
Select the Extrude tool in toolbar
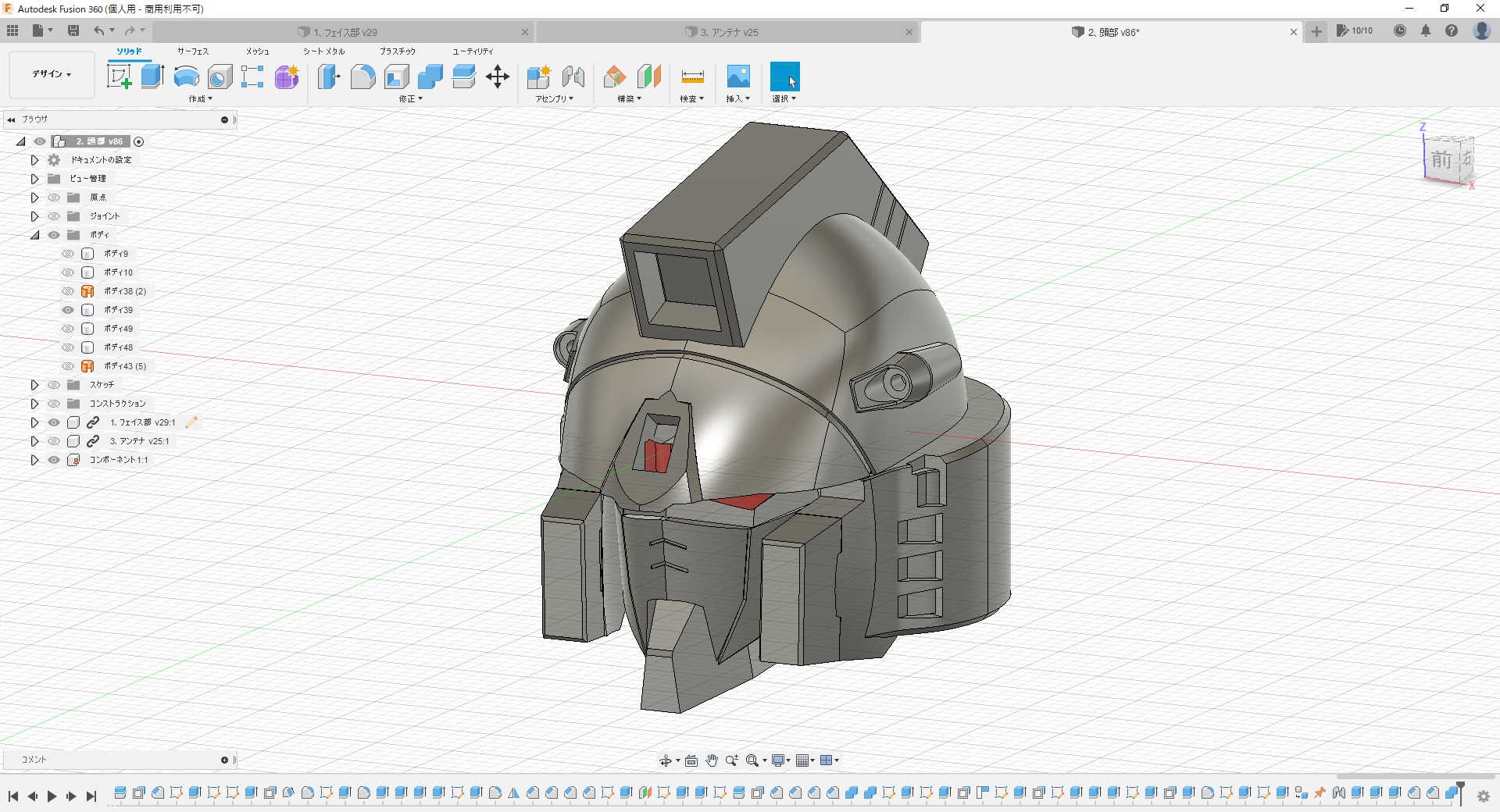(152, 77)
